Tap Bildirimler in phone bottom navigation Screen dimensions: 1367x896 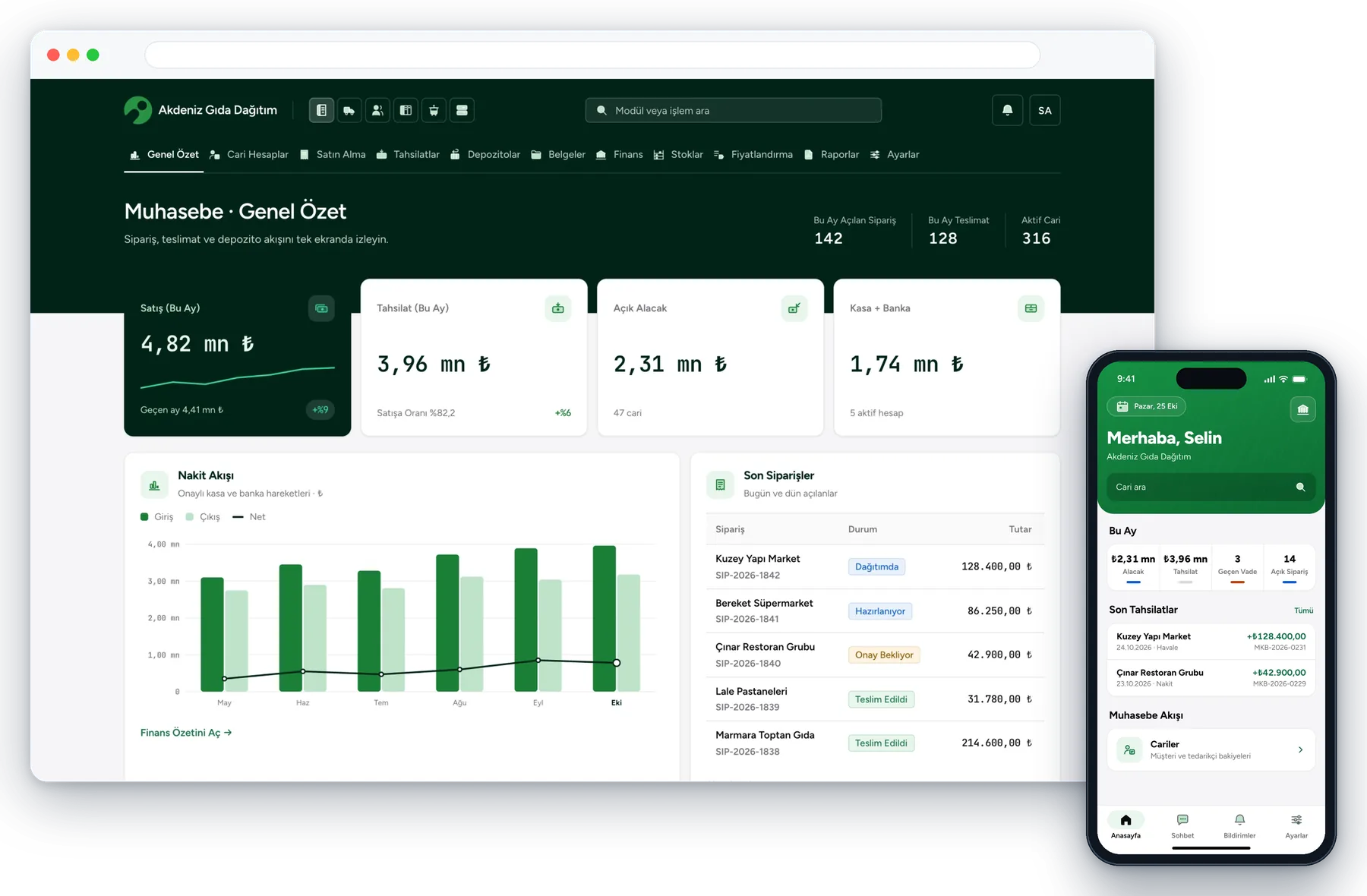[x=1239, y=826]
